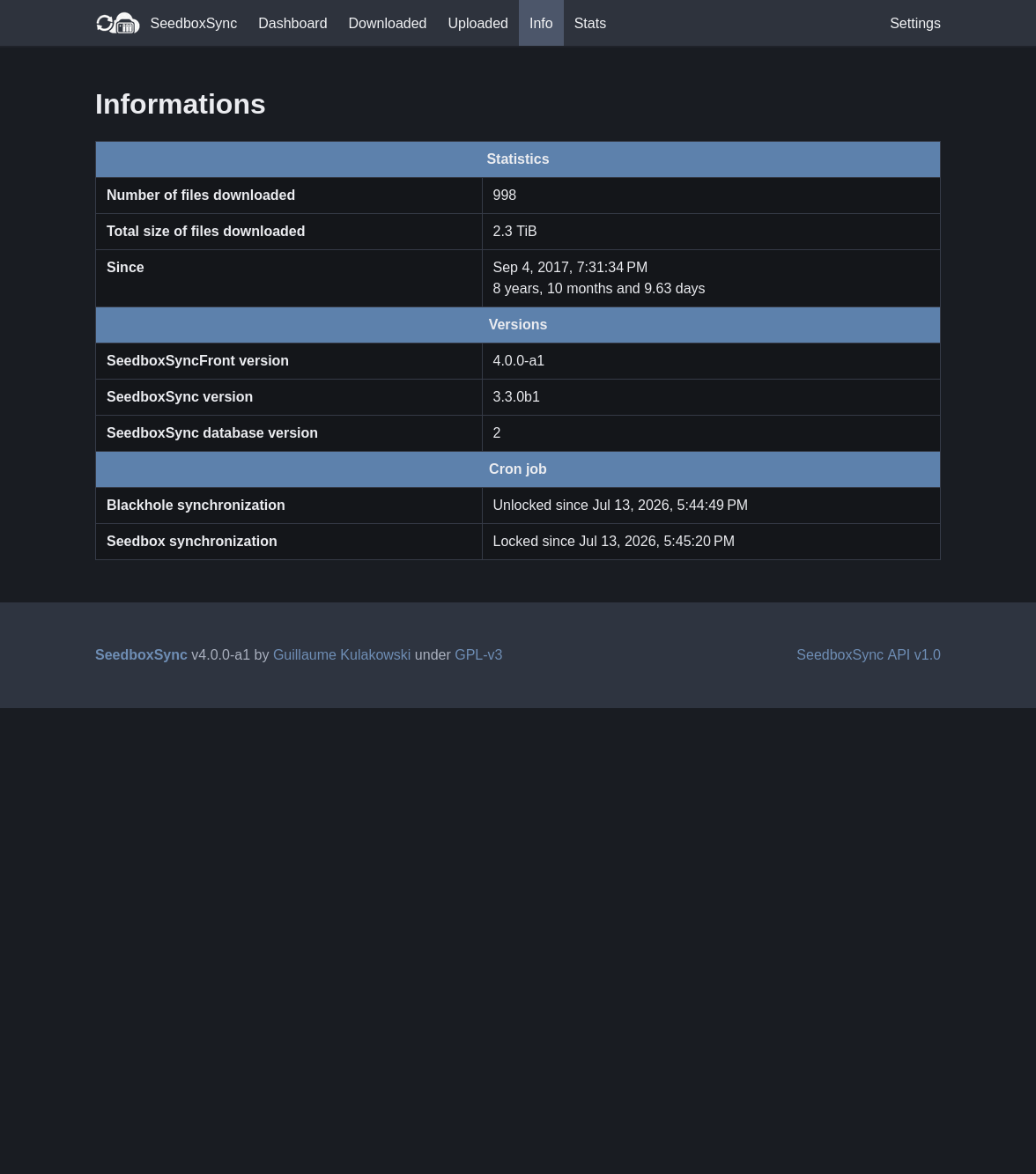This screenshot has height=1174, width=1036.
Task: Select the 998 files downloaded value
Action: click(505, 196)
